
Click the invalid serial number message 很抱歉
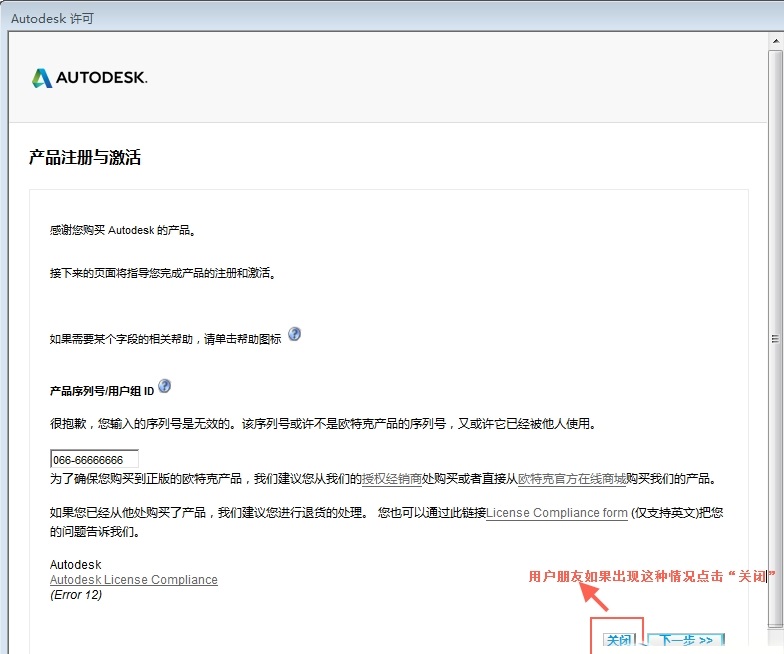pos(323,424)
